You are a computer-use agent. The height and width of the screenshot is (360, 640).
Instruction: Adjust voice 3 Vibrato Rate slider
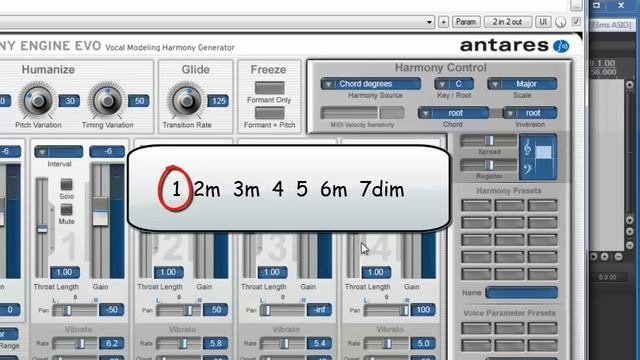pyautogui.click(x=282, y=344)
